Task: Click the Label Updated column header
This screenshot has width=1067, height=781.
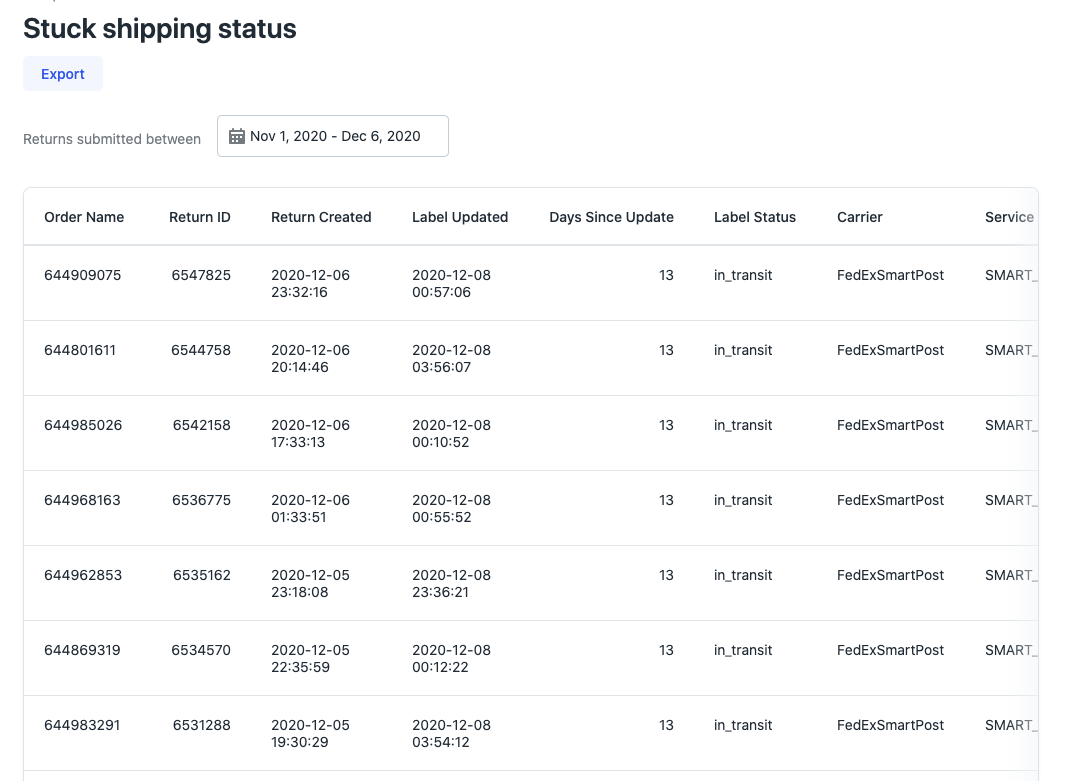Action: (460, 217)
